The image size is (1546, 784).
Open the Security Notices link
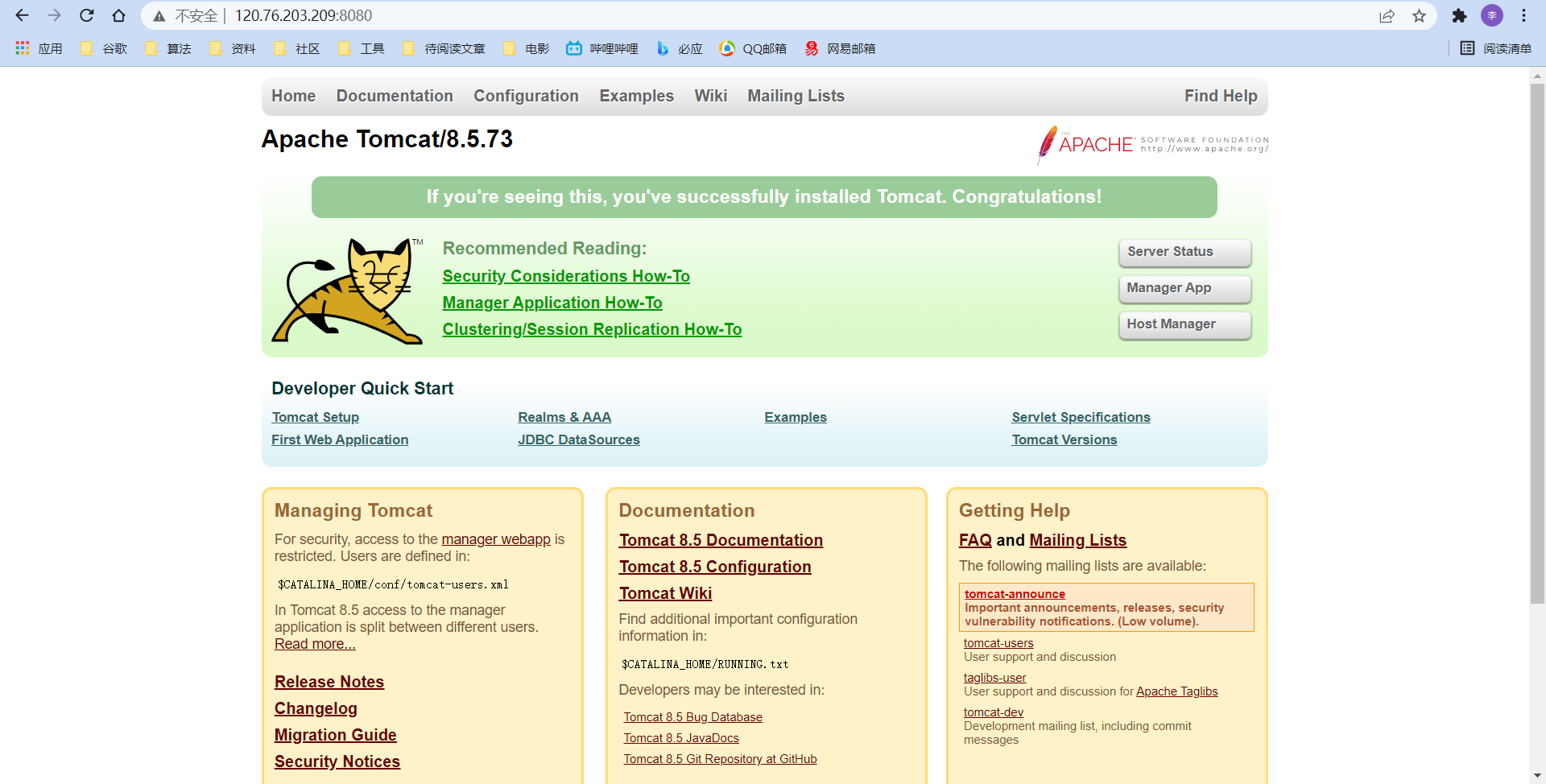pos(337,761)
